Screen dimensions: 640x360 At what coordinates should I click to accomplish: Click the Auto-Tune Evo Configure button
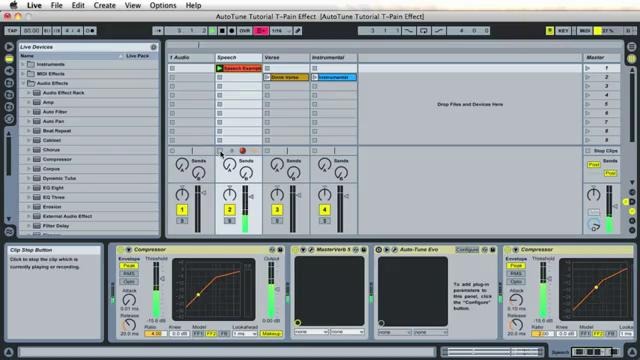point(467,250)
